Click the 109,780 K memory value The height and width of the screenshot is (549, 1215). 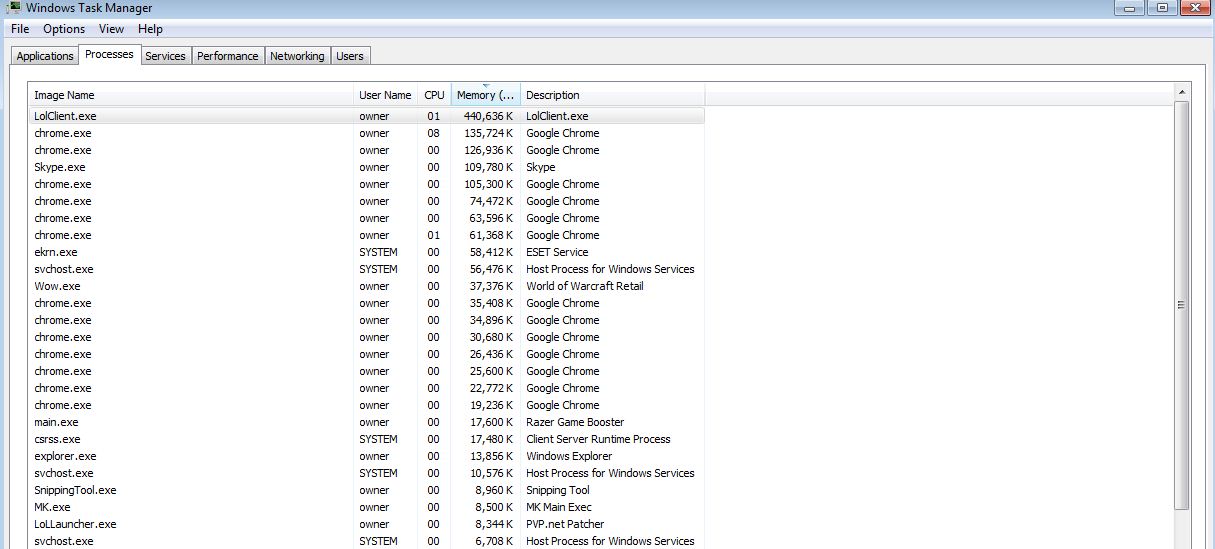(x=488, y=167)
